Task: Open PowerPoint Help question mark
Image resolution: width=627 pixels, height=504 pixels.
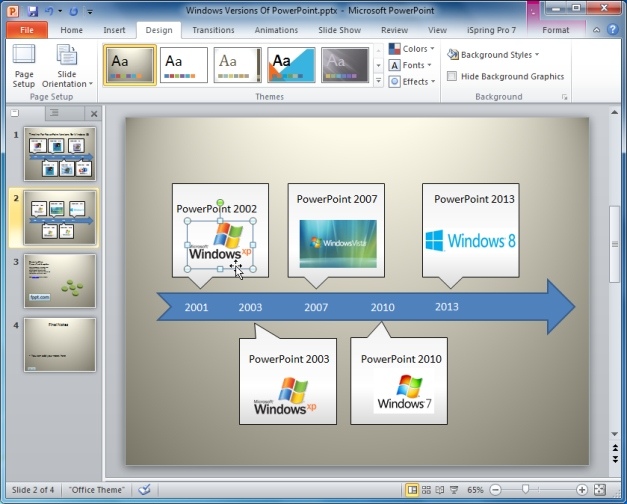Action: coord(613,30)
